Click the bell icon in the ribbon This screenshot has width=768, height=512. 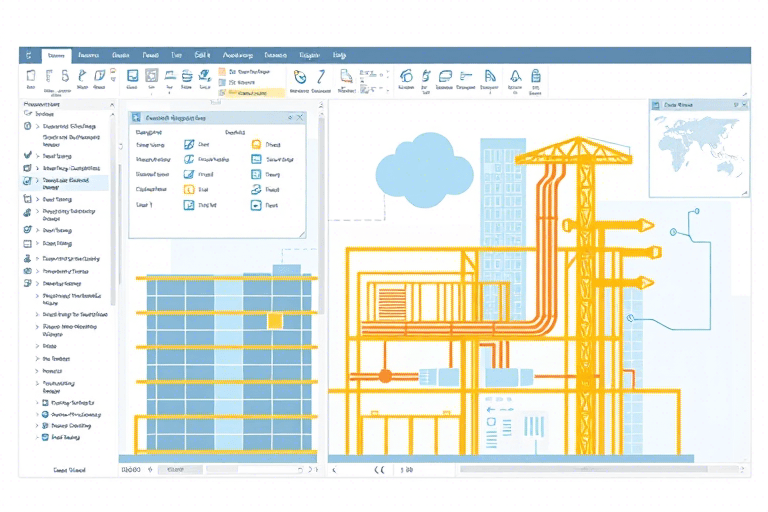point(515,76)
